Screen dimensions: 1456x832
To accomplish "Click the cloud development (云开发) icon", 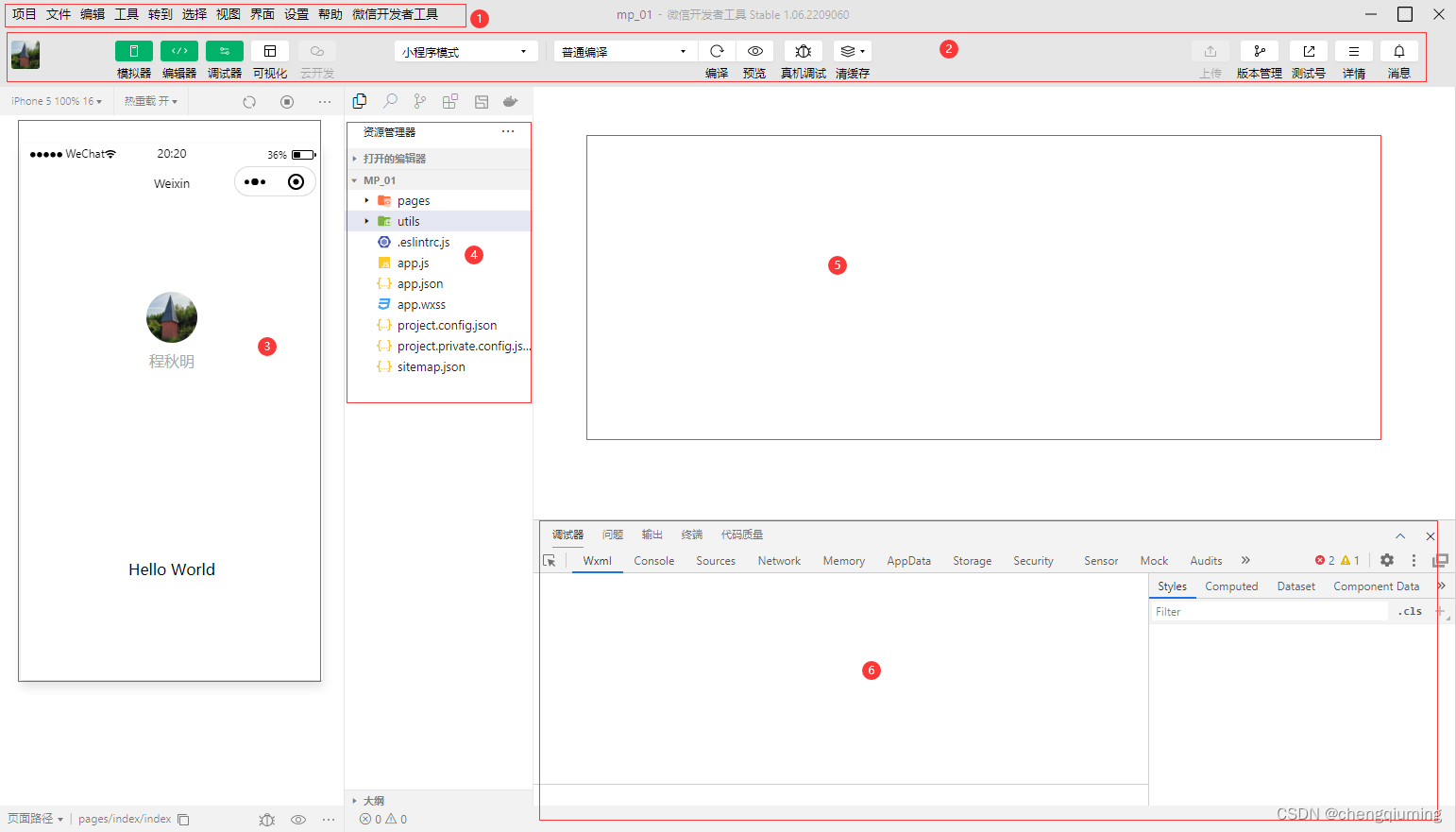I will pyautogui.click(x=317, y=51).
